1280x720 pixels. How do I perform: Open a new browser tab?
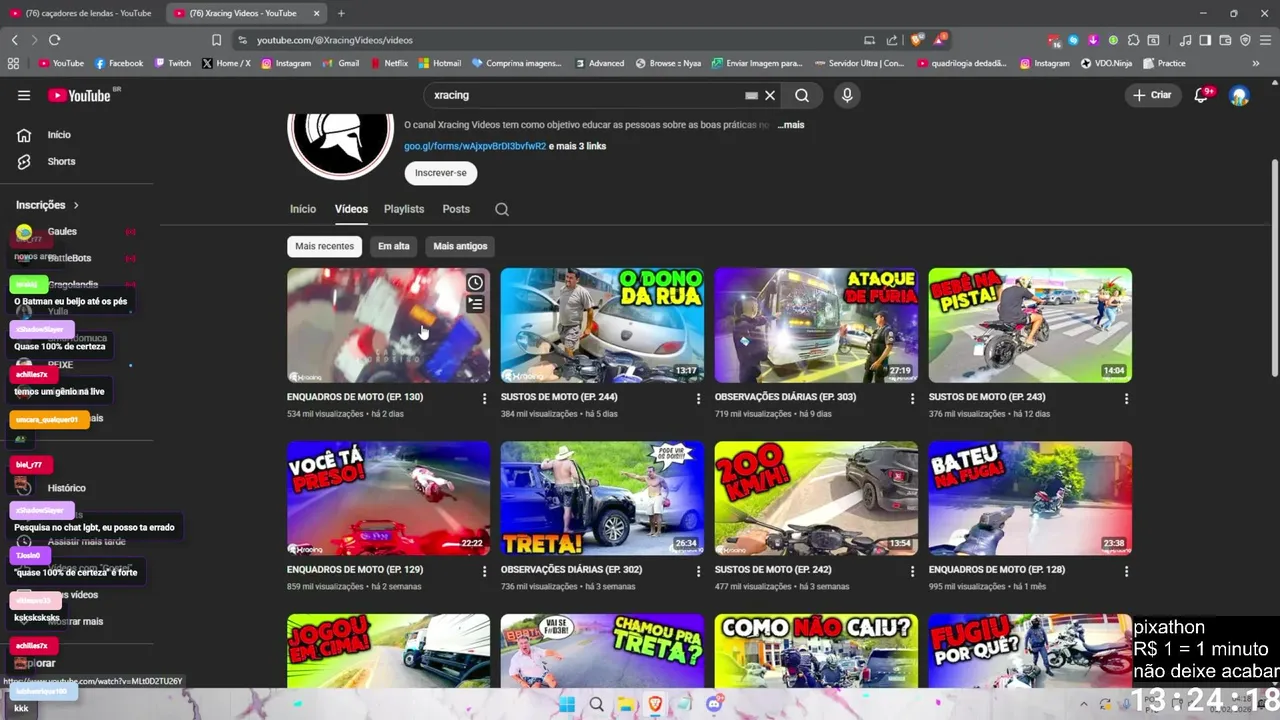click(x=341, y=13)
